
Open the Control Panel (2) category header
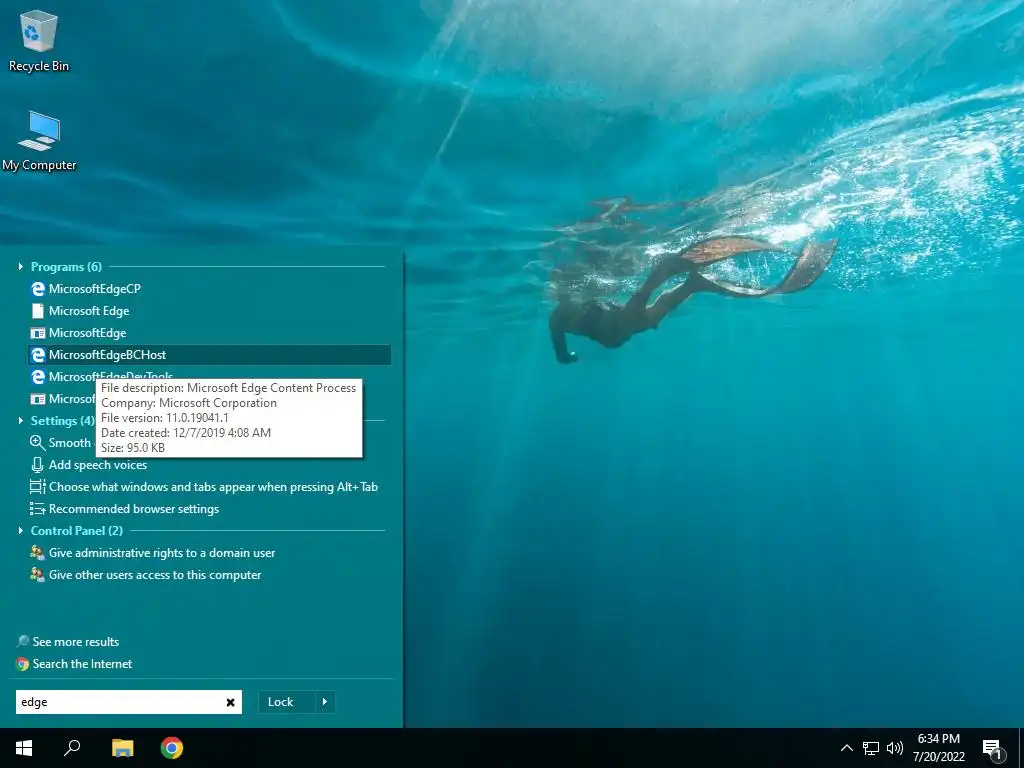[76, 531]
